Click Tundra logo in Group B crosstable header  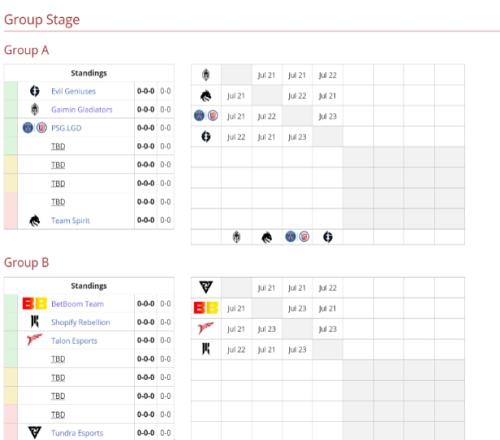point(206,287)
